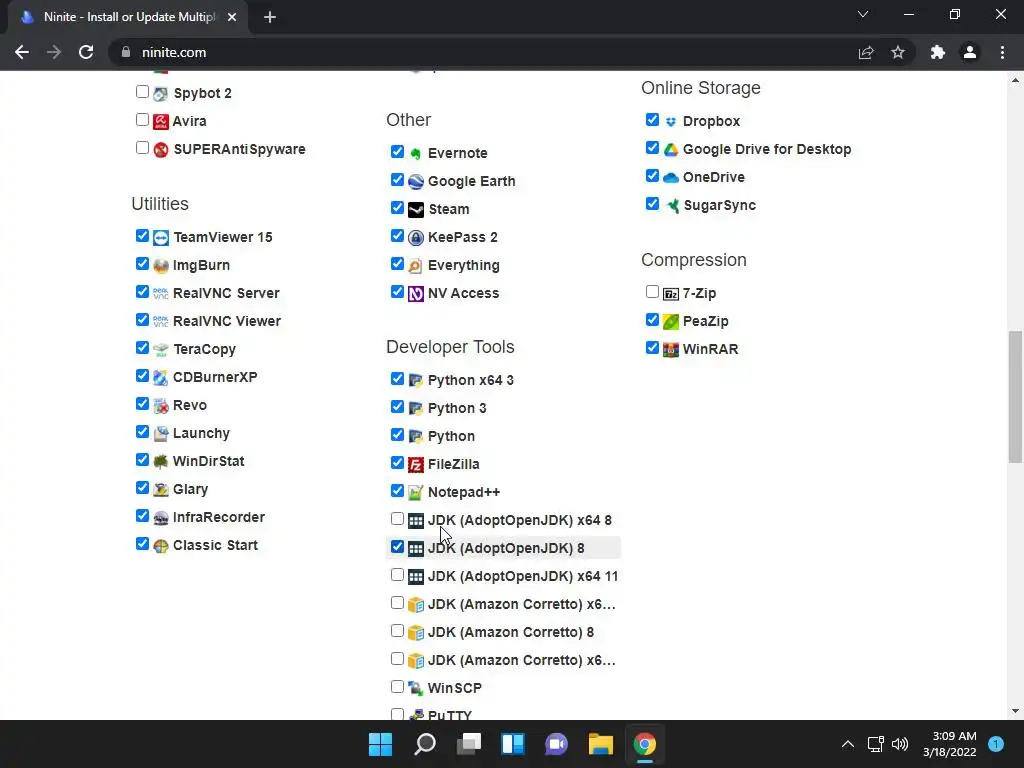1024x768 pixels.
Task: Close the Ninite tab
Action: pyautogui.click(x=232, y=17)
